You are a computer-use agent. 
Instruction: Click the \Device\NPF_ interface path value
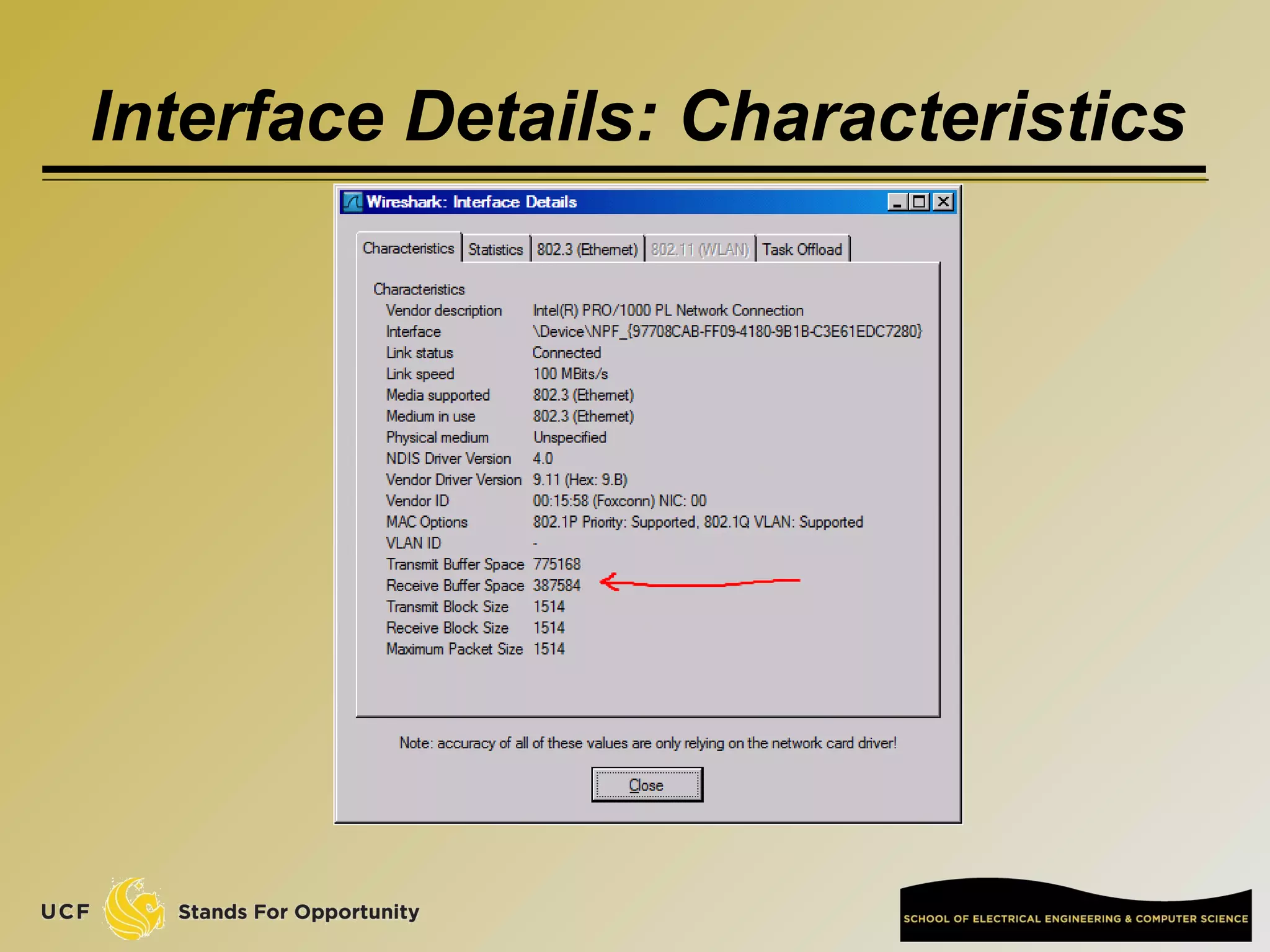tap(727, 332)
